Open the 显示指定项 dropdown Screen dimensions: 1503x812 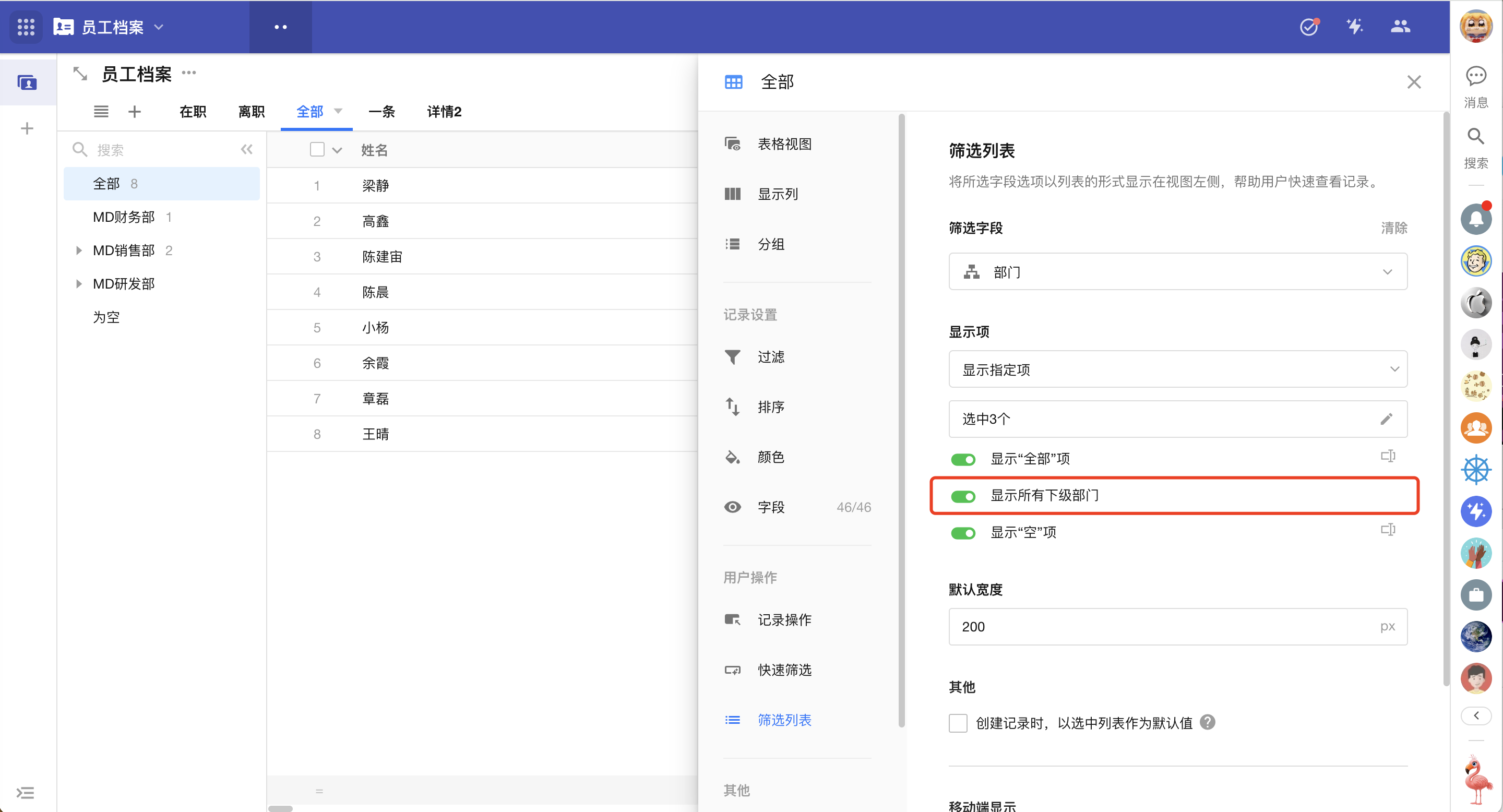[x=1178, y=368]
